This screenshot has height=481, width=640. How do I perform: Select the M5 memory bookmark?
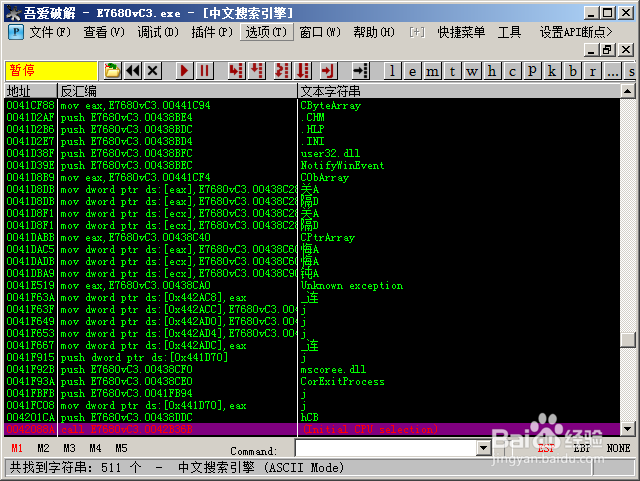tap(121, 448)
